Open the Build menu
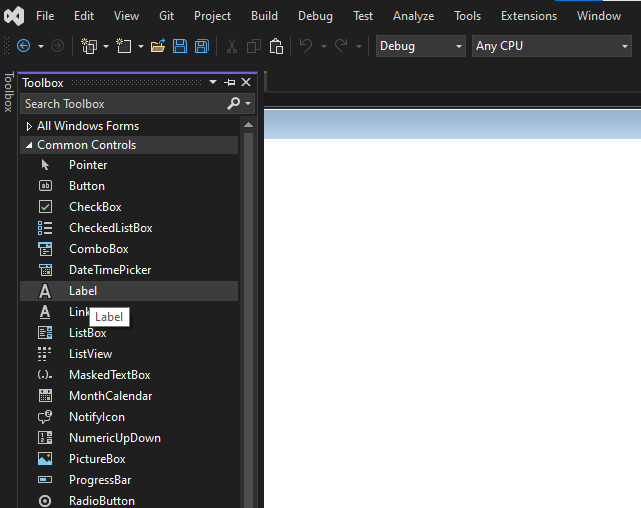 [264, 16]
